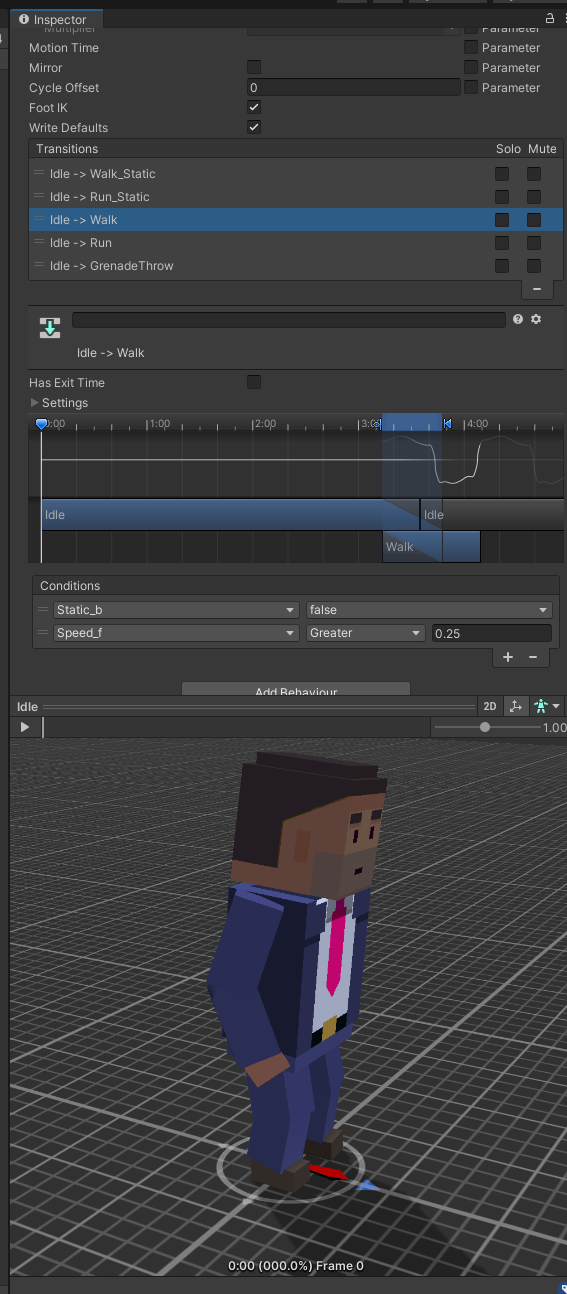
Task: Open the Static_b parameter dropdown
Action: click(x=176, y=609)
